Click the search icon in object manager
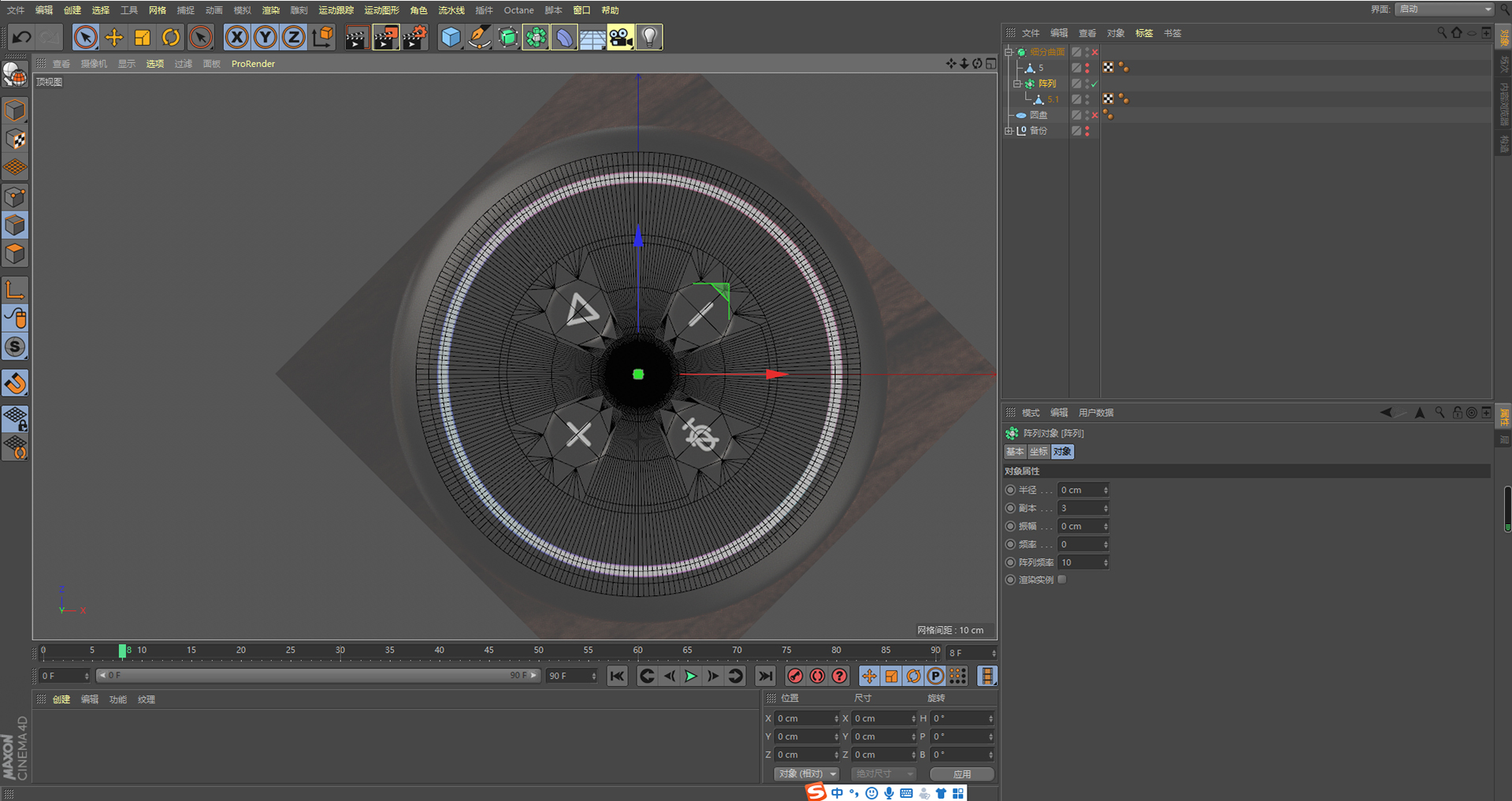Screen dimensions: 1512x801 pos(1442,33)
